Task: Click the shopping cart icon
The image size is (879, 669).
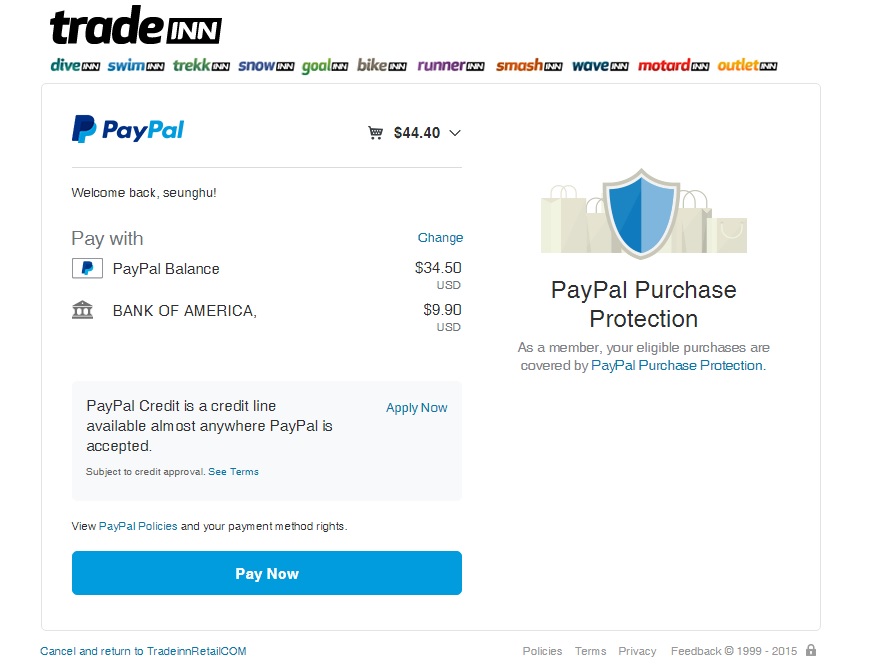Action: tap(375, 133)
